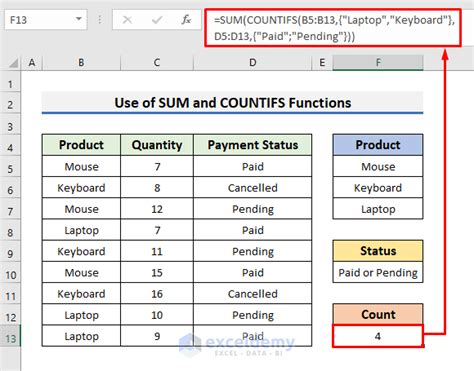Image resolution: width=474 pixels, height=371 pixels.
Task: Select column E header
Action: click(x=322, y=63)
